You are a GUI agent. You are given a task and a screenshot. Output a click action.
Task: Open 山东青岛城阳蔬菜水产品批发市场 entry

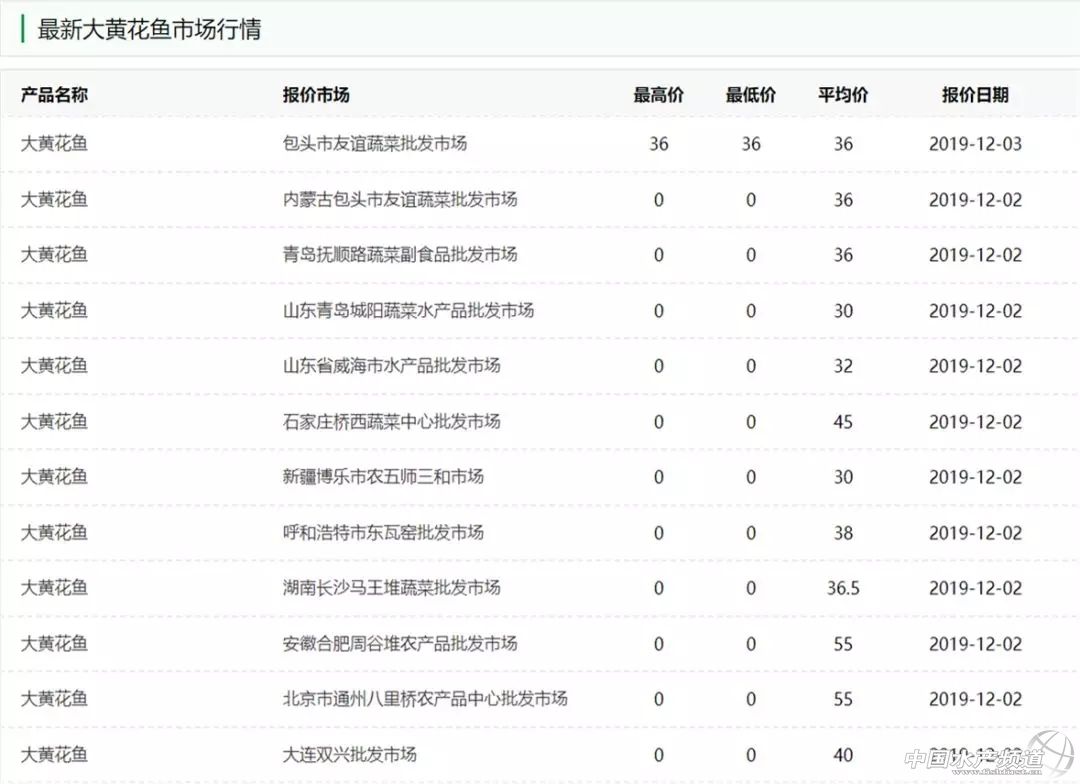click(408, 310)
